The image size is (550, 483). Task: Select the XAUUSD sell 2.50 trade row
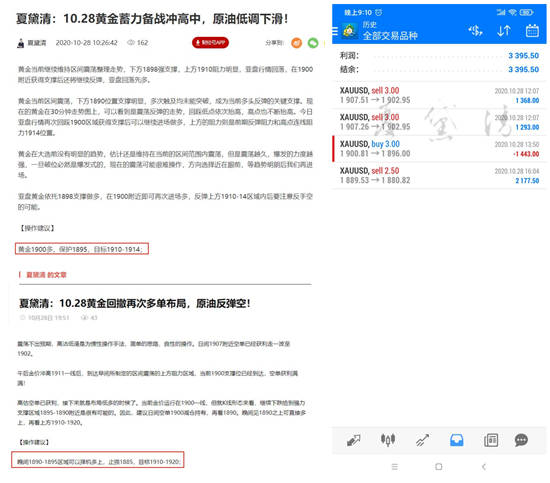[439, 175]
